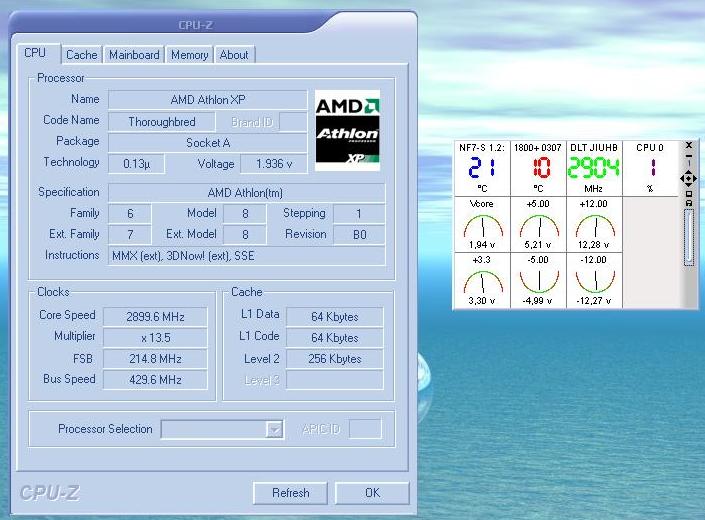This screenshot has height=520, width=705.
Task: Click the Voltage value '1.936 v'
Action: 274,164
